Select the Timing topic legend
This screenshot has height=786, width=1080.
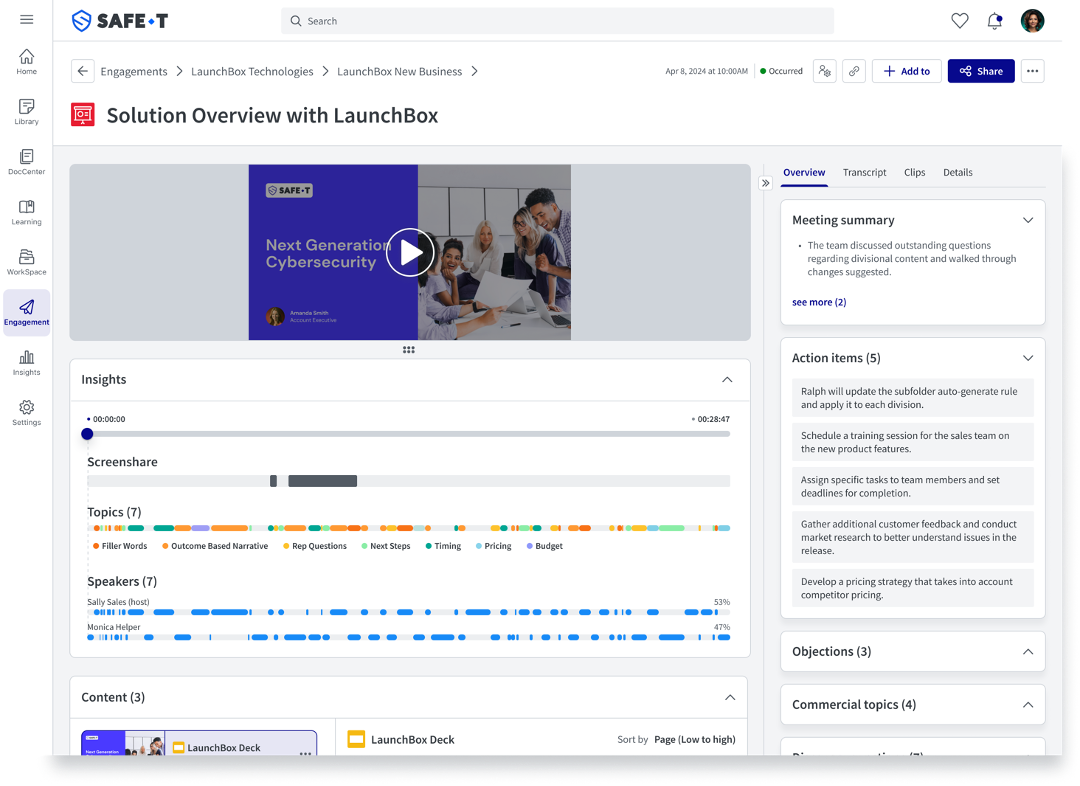click(x=443, y=546)
